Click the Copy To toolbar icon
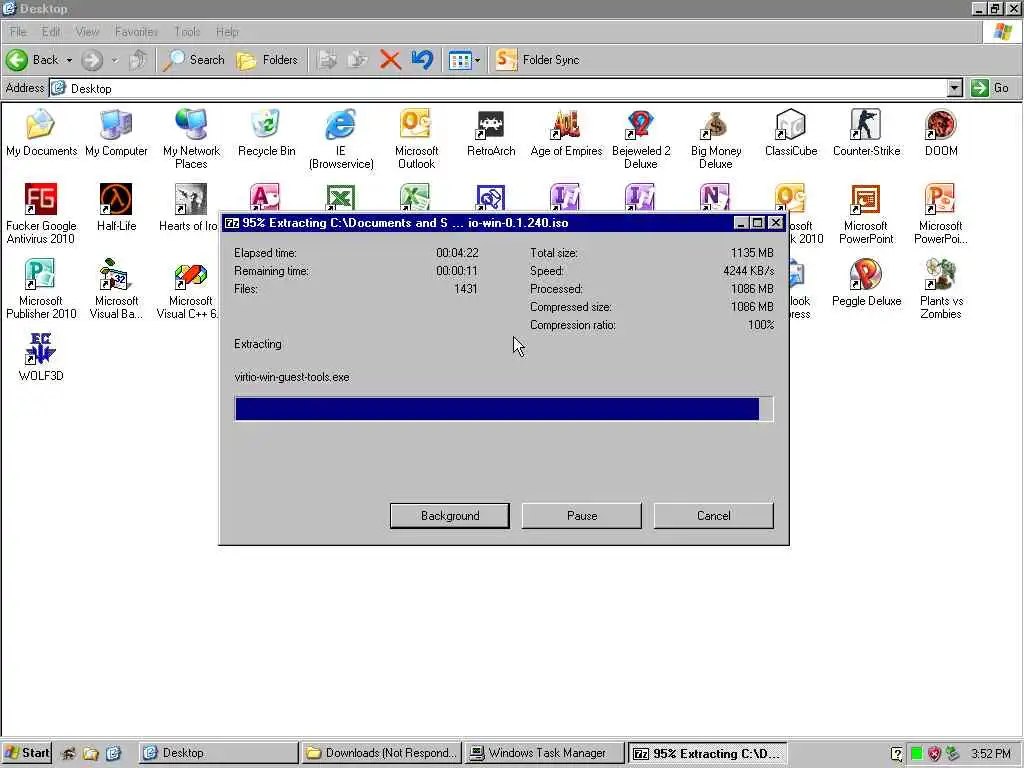The width and height of the screenshot is (1024, 768). point(357,60)
